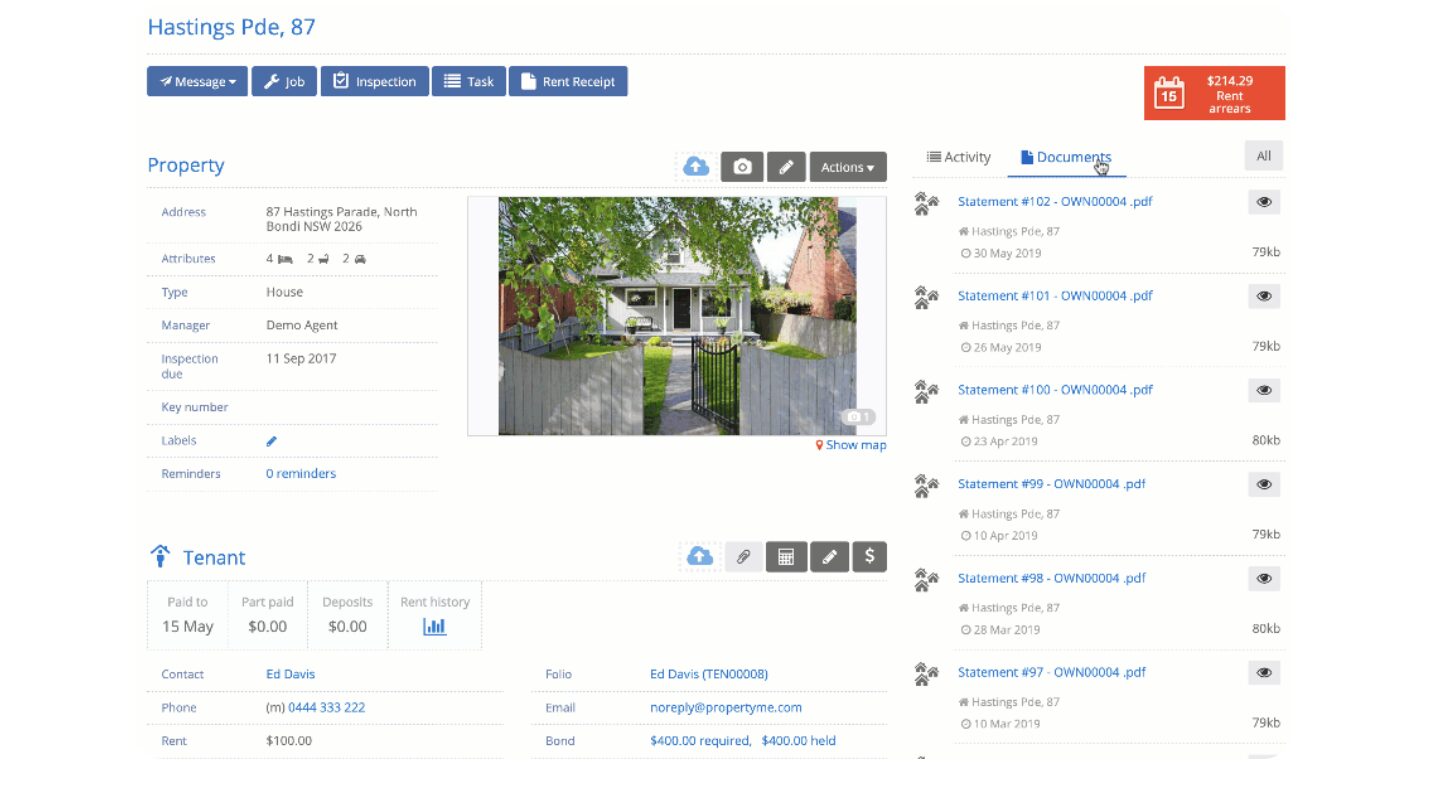Open Statement #102 - OWN00004 .pdf
The height and width of the screenshot is (788, 1440).
pyautogui.click(x=1055, y=201)
